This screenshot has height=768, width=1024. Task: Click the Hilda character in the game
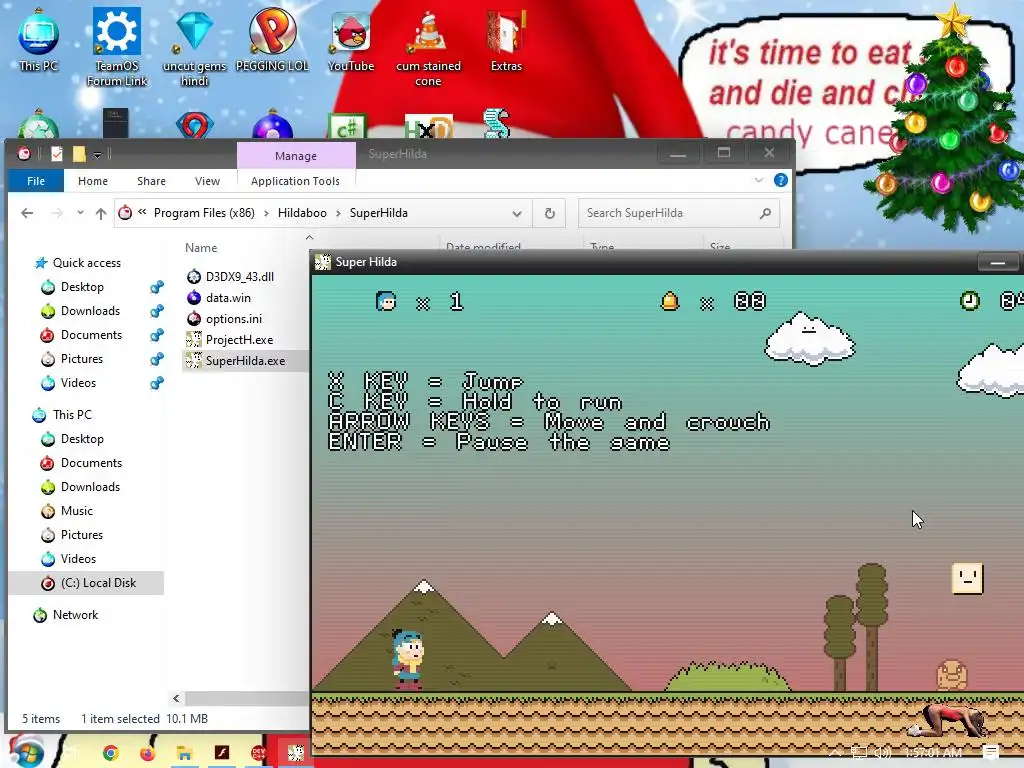pyautogui.click(x=408, y=659)
